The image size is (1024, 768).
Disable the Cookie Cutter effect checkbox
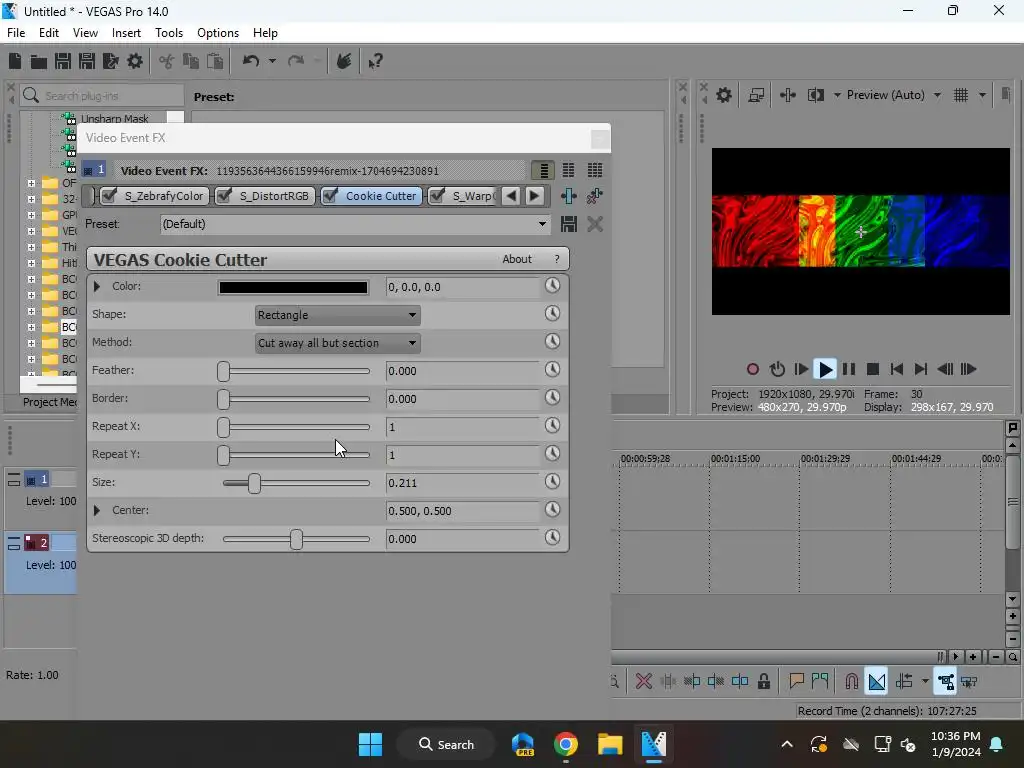click(x=330, y=195)
